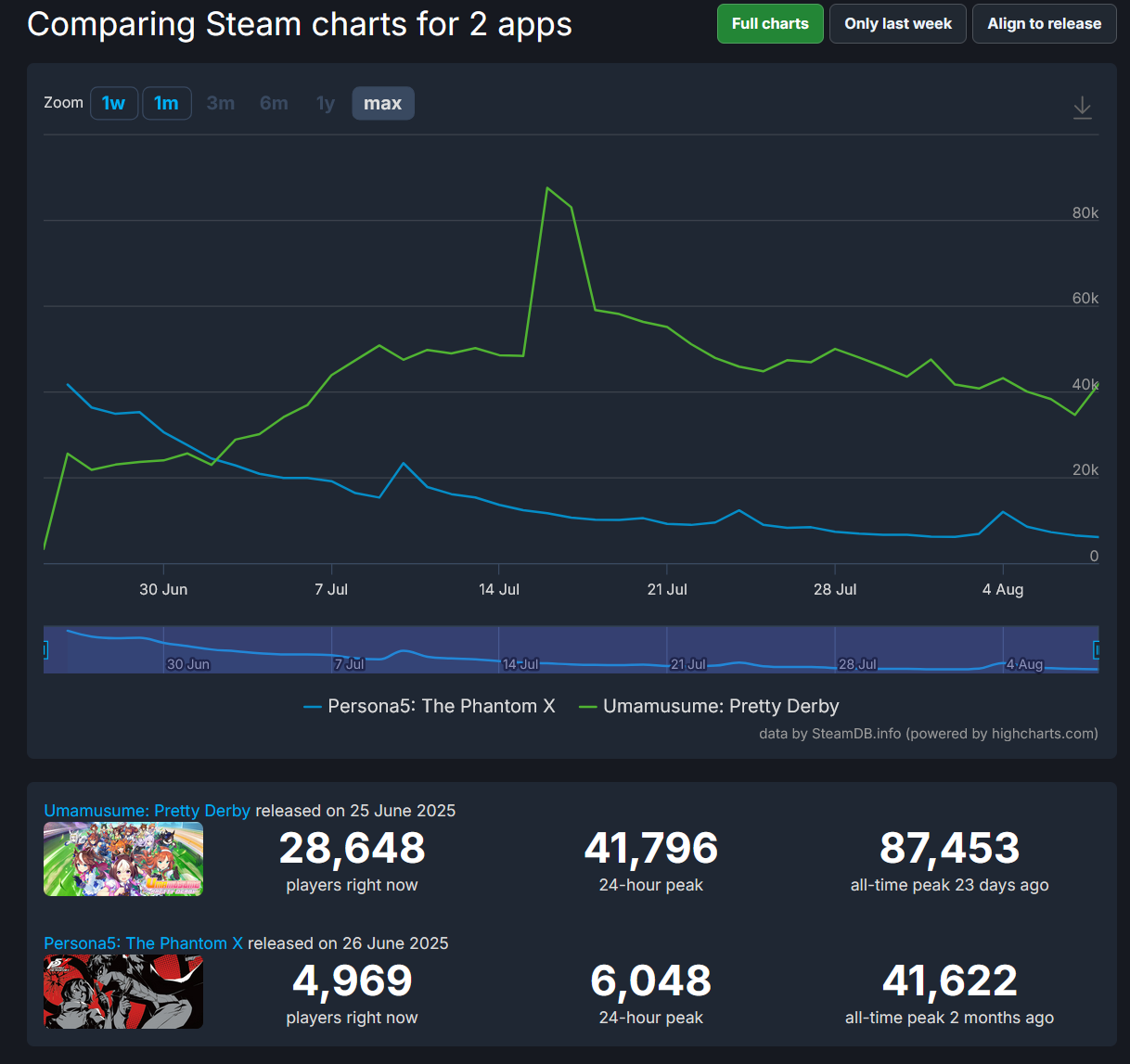Click the '41,622' all-time peak value

pos(949,981)
